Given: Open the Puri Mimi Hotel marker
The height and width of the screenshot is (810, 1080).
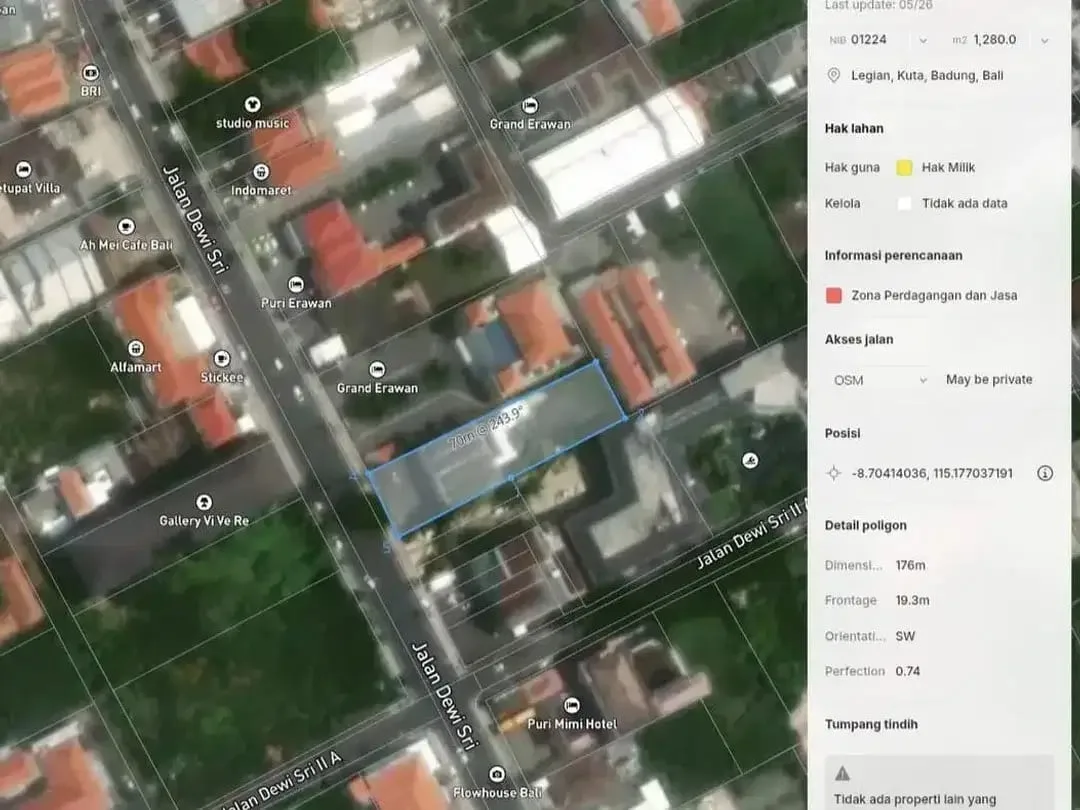Looking at the screenshot, I should pos(572,705).
